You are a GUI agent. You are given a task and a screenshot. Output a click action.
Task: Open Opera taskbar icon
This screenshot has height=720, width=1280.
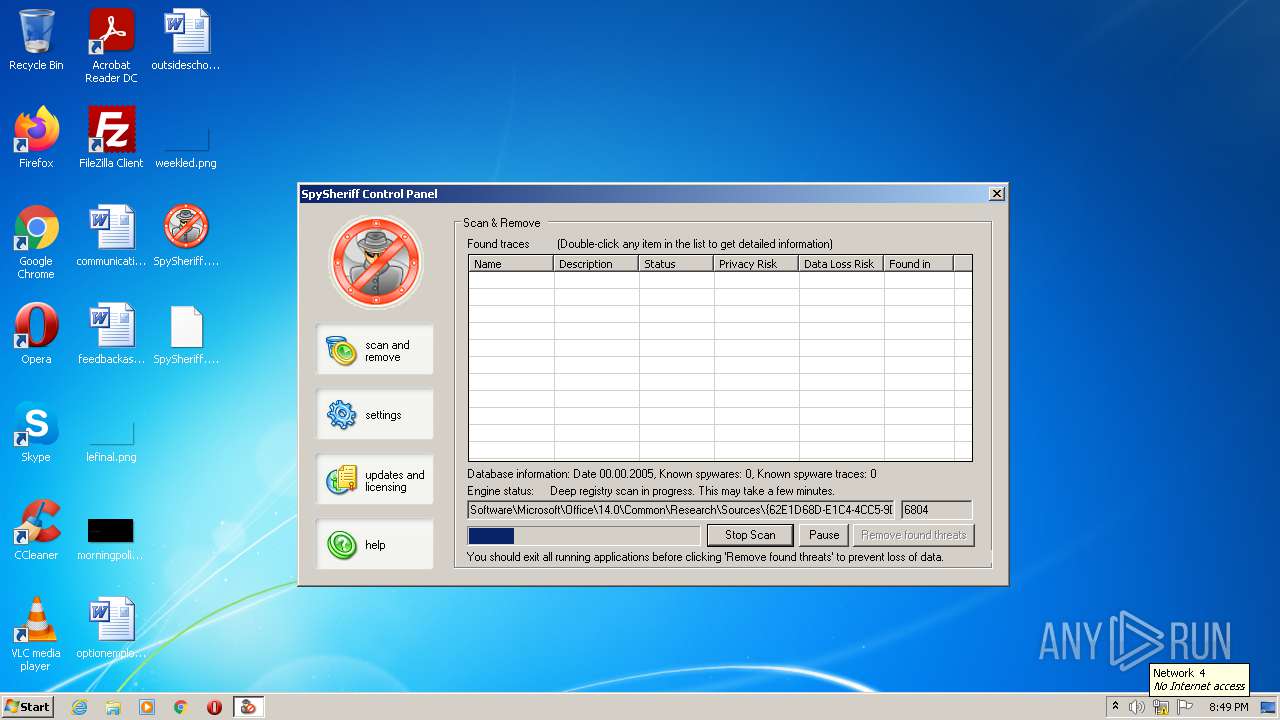(215, 707)
